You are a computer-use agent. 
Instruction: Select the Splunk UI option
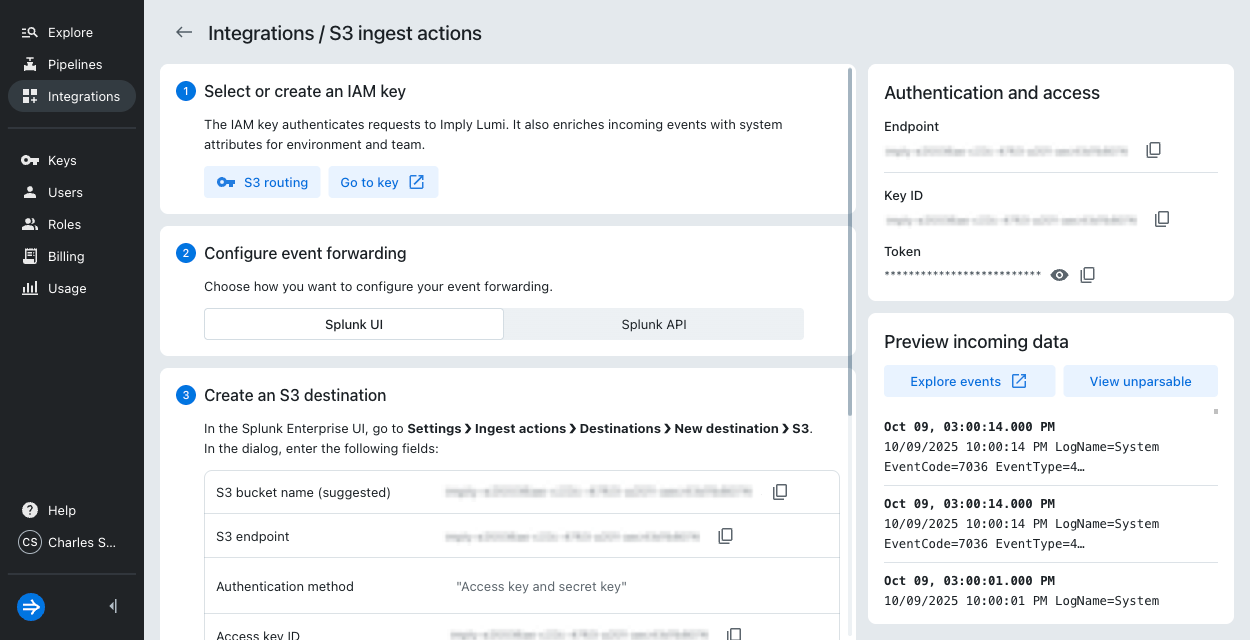pos(354,324)
